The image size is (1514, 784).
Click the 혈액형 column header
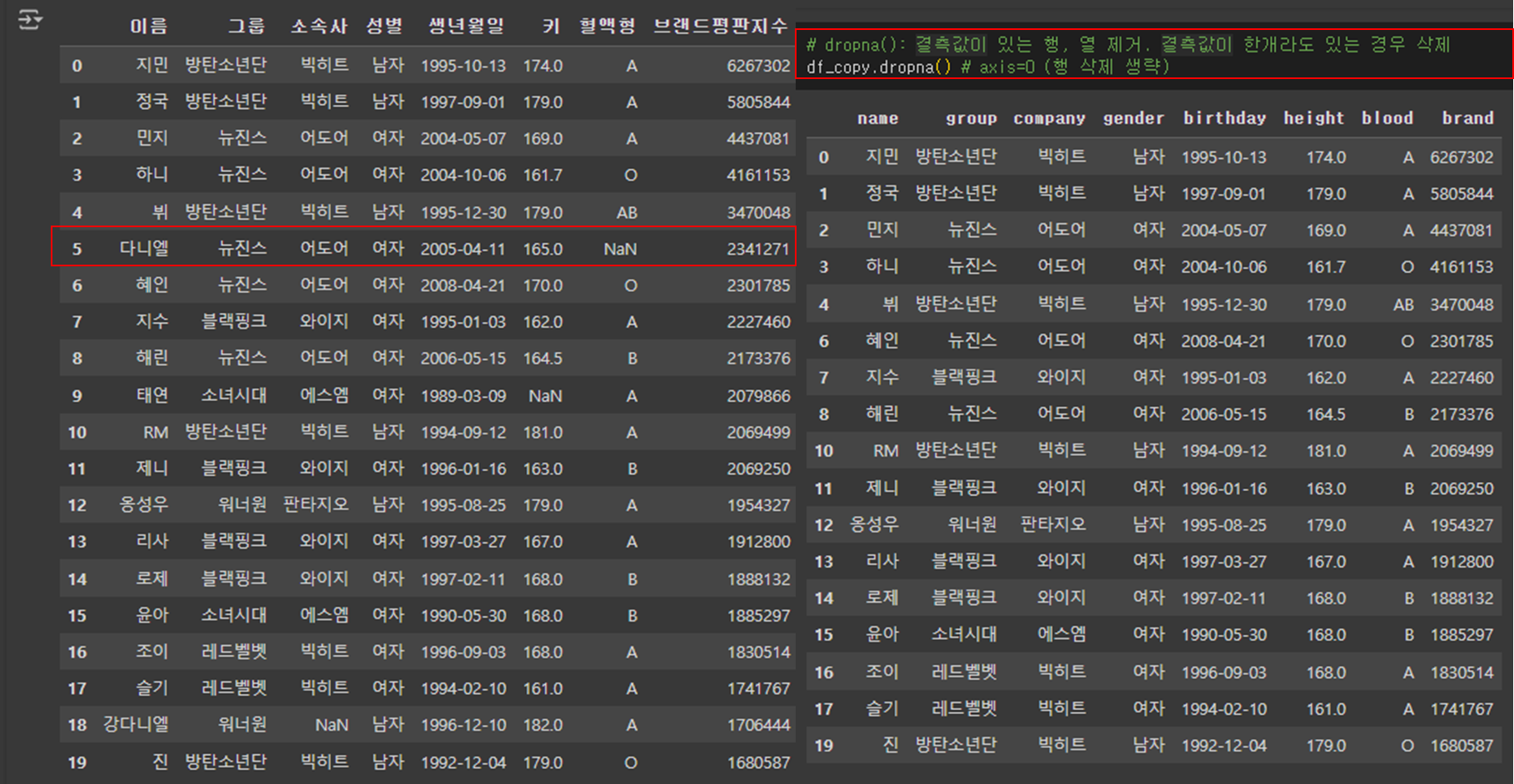click(608, 27)
